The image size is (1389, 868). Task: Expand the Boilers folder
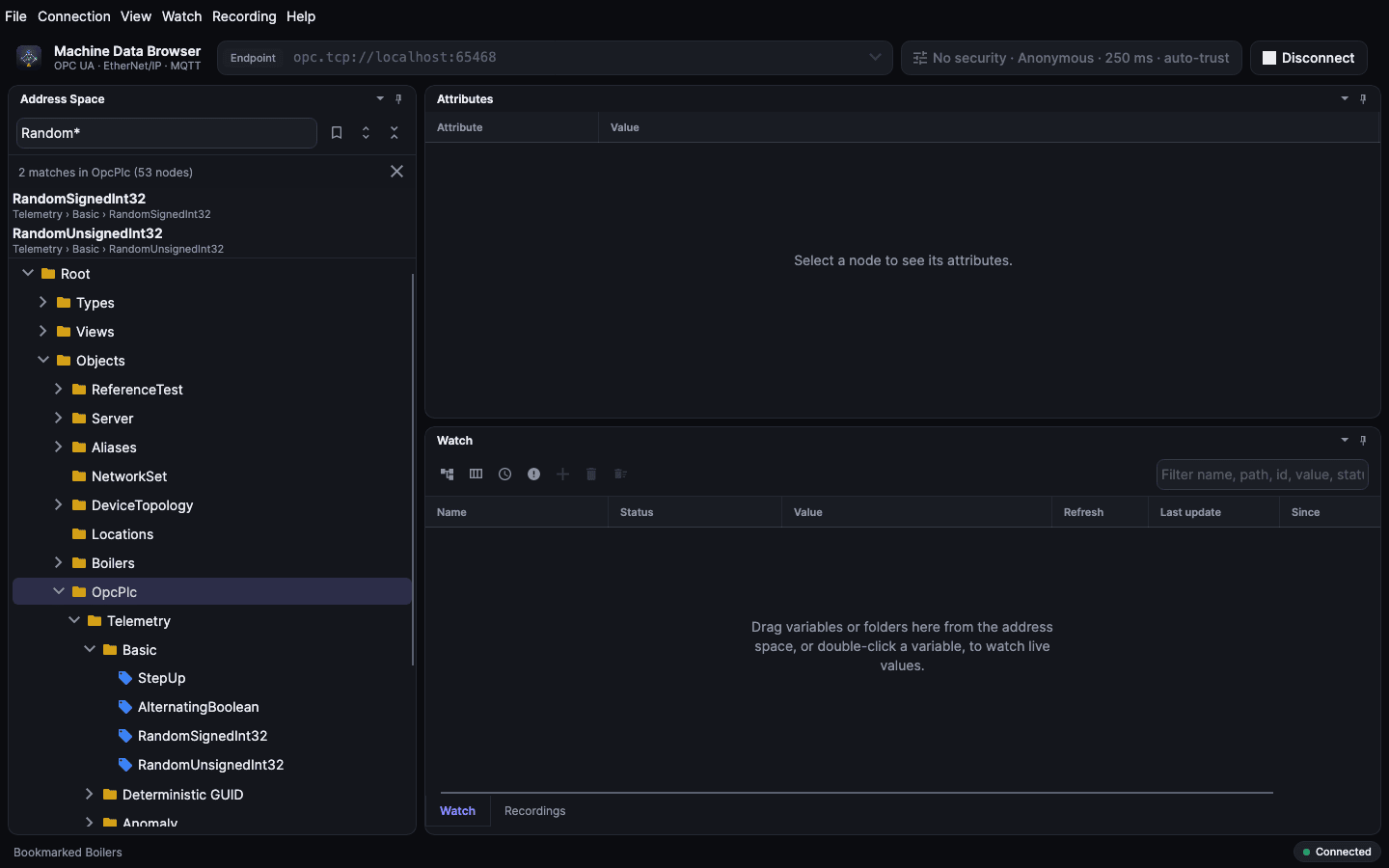coord(58,562)
